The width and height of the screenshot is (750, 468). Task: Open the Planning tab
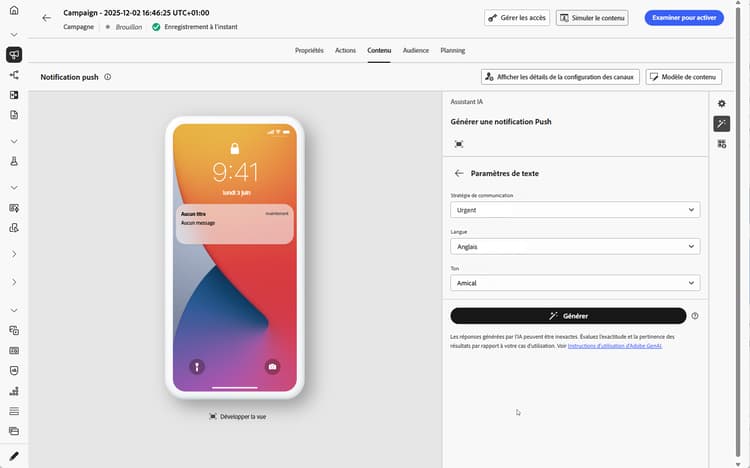click(x=452, y=50)
